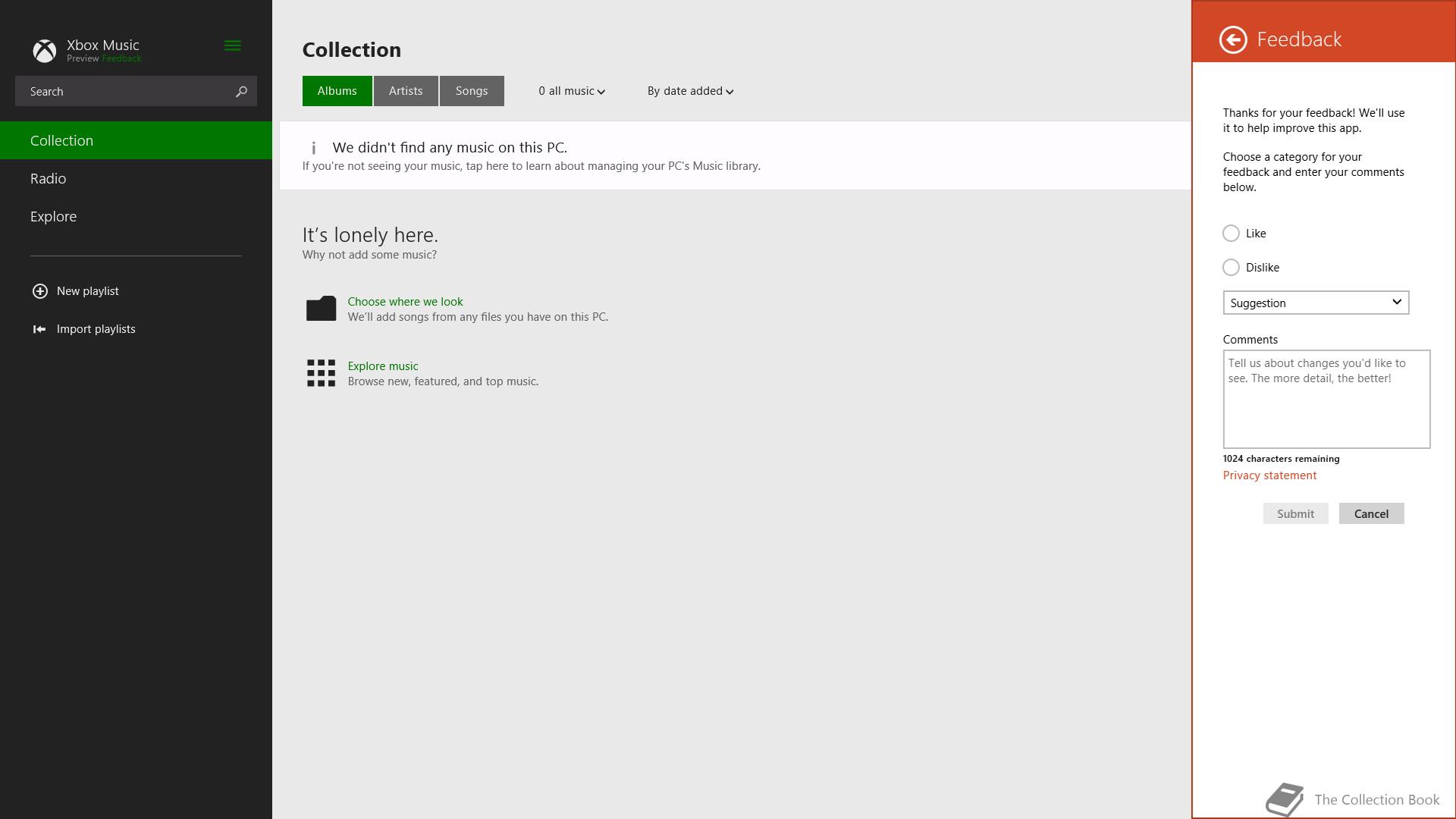
Task: Click the search magnifier icon
Action: pyautogui.click(x=241, y=91)
